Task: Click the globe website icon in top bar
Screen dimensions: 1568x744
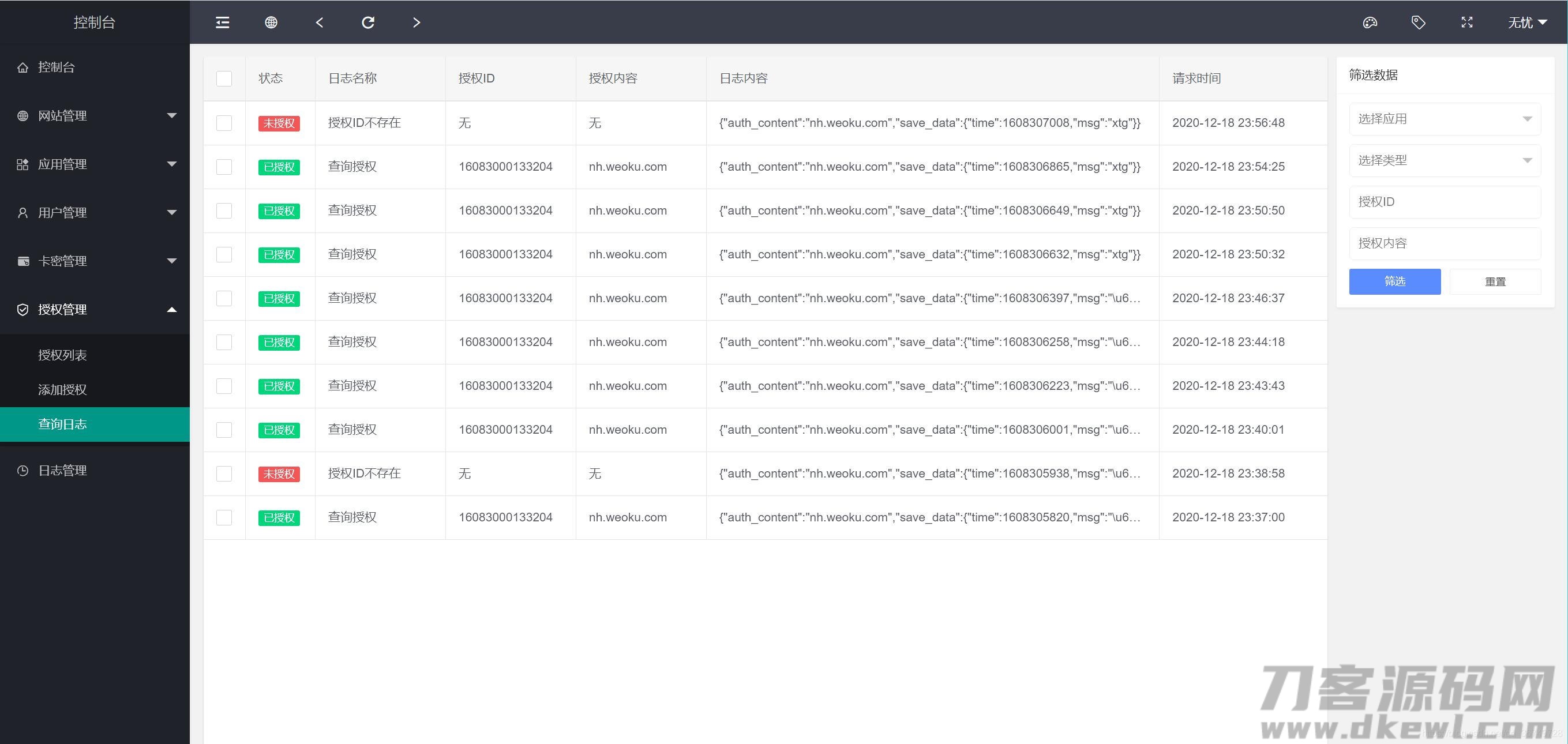Action: (x=271, y=22)
